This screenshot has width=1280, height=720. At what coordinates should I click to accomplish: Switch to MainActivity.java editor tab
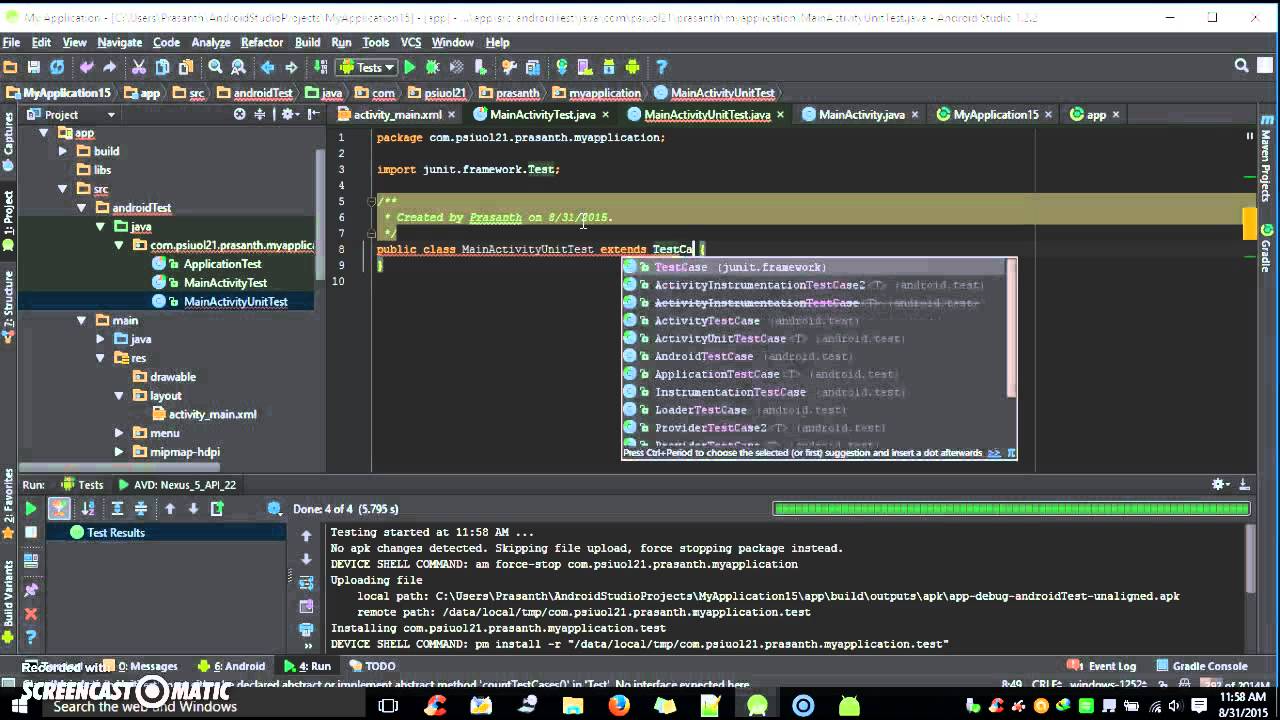[861, 114]
